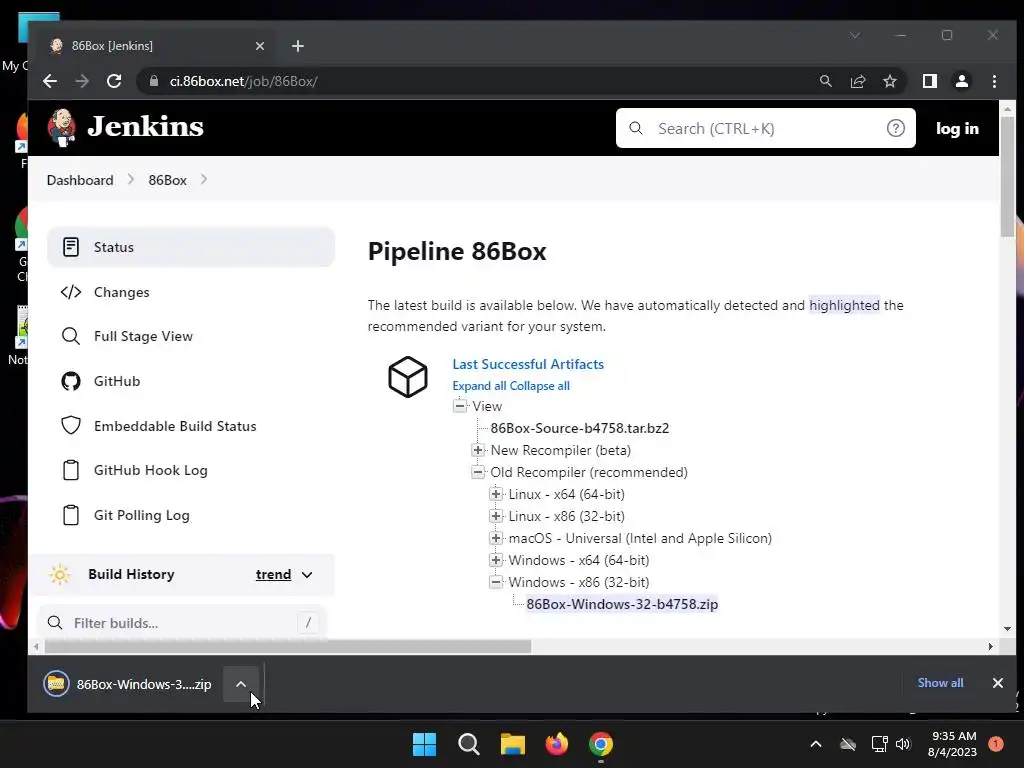The height and width of the screenshot is (768, 1024).
Task: Click the Jenkins butler logo
Action: pos(61,127)
